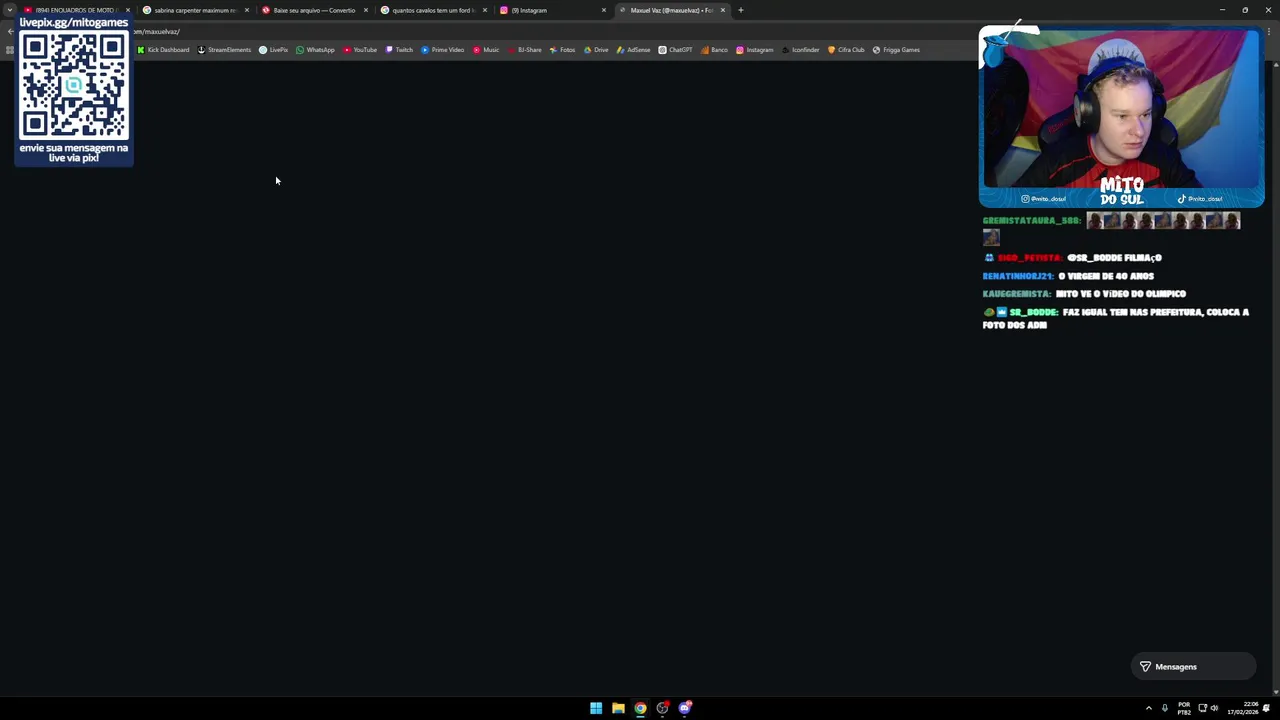Switch to the quantos cavalos search tab
Image resolution: width=1280 pixels, height=720 pixels.
coord(433,10)
